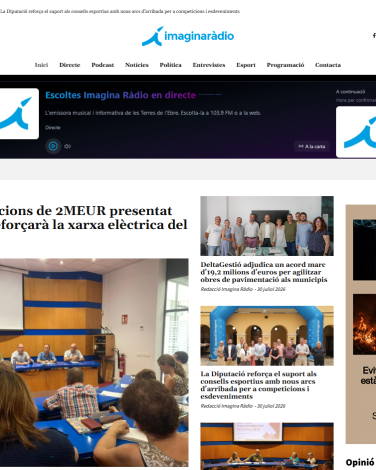Click the emissora musical description text

click(153, 113)
